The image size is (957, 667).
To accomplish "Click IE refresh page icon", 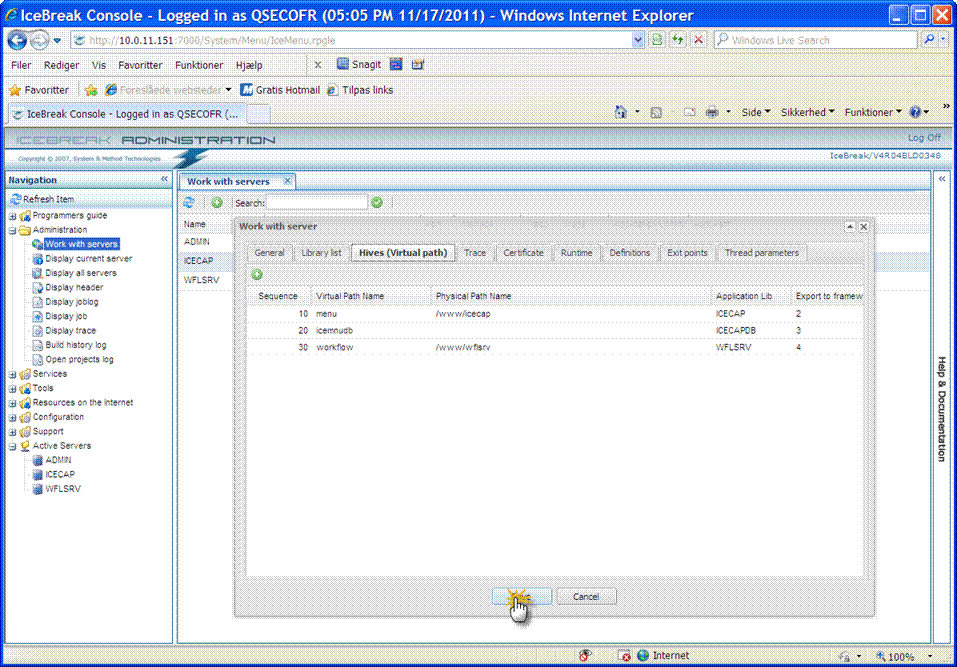I will pos(677,40).
